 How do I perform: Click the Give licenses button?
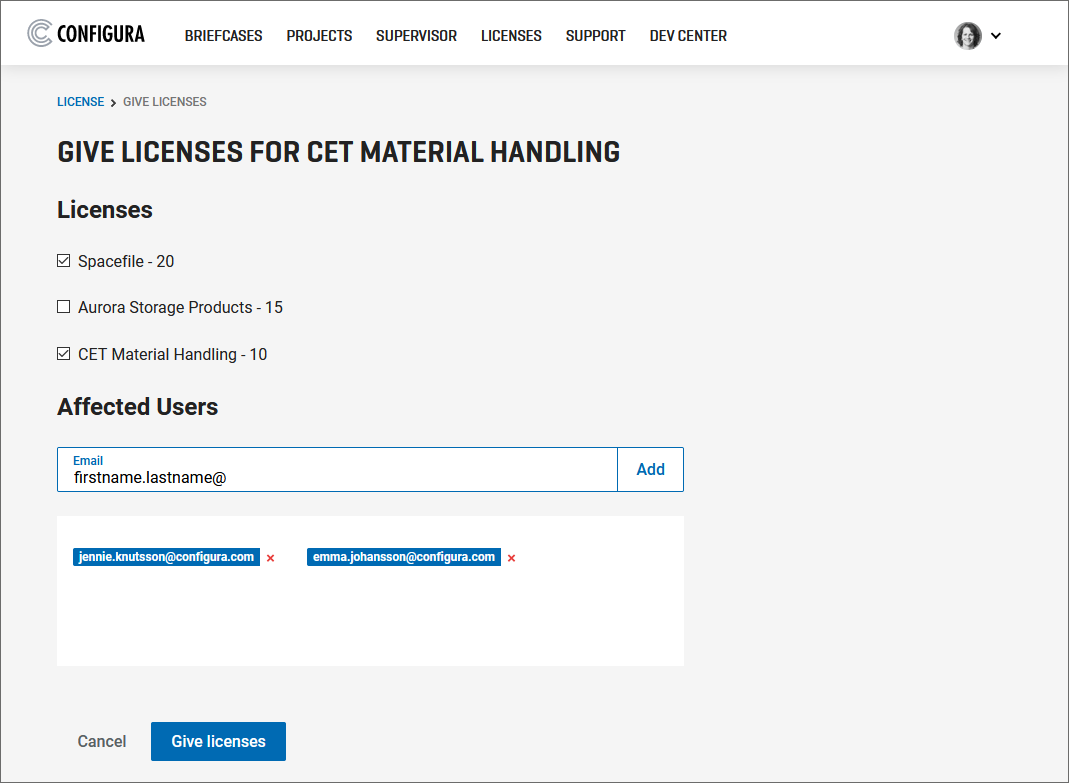218,741
